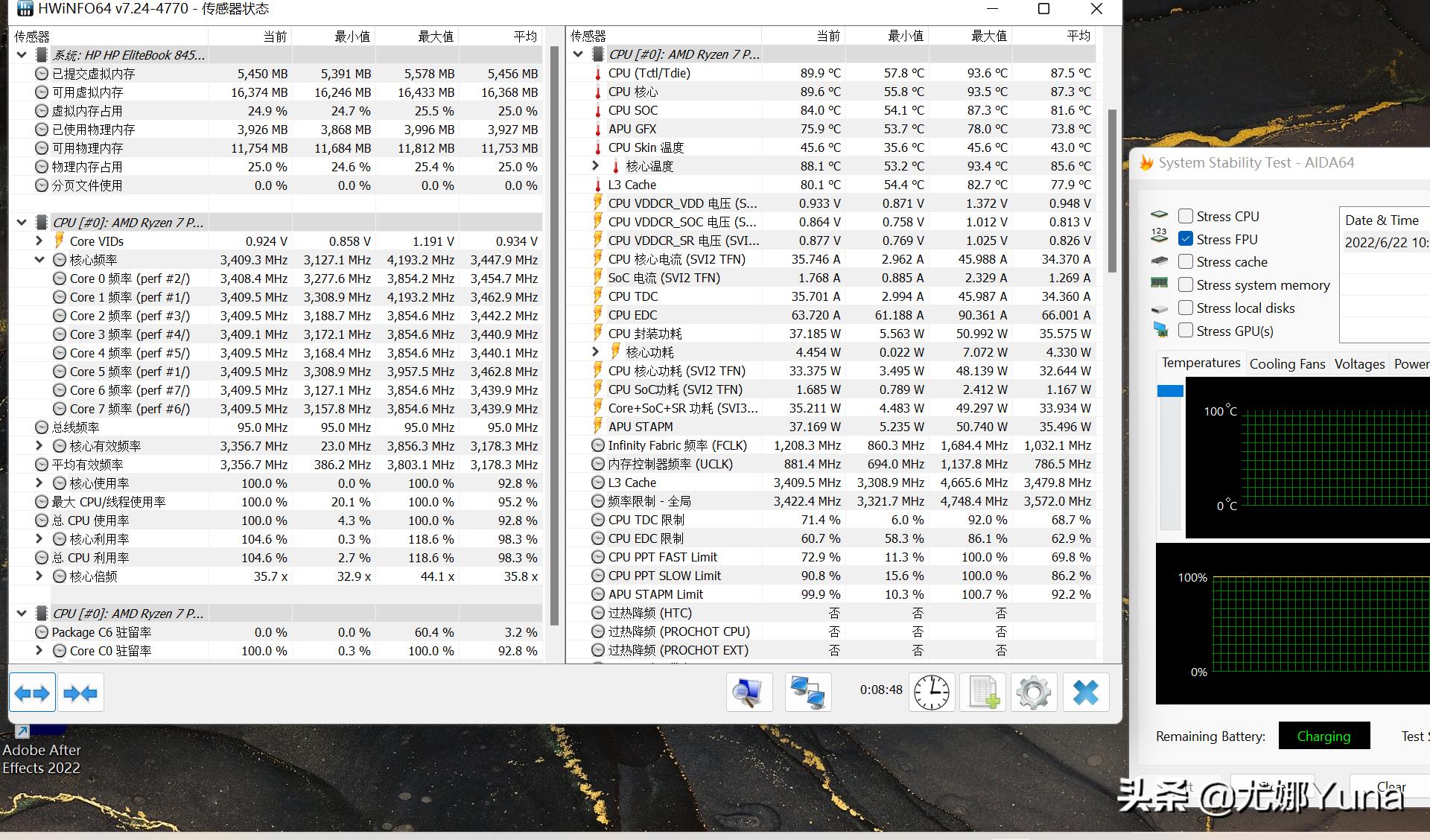Collapse the 核心频率 sensor group
Screen dimensions: 1430x840
pos(39,260)
